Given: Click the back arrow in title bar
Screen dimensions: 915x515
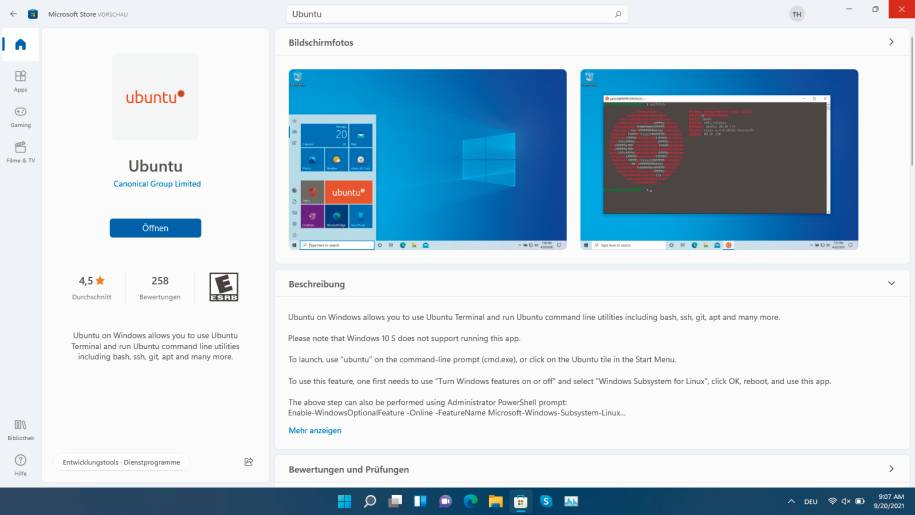Looking at the screenshot, I should tap(13, 14).
